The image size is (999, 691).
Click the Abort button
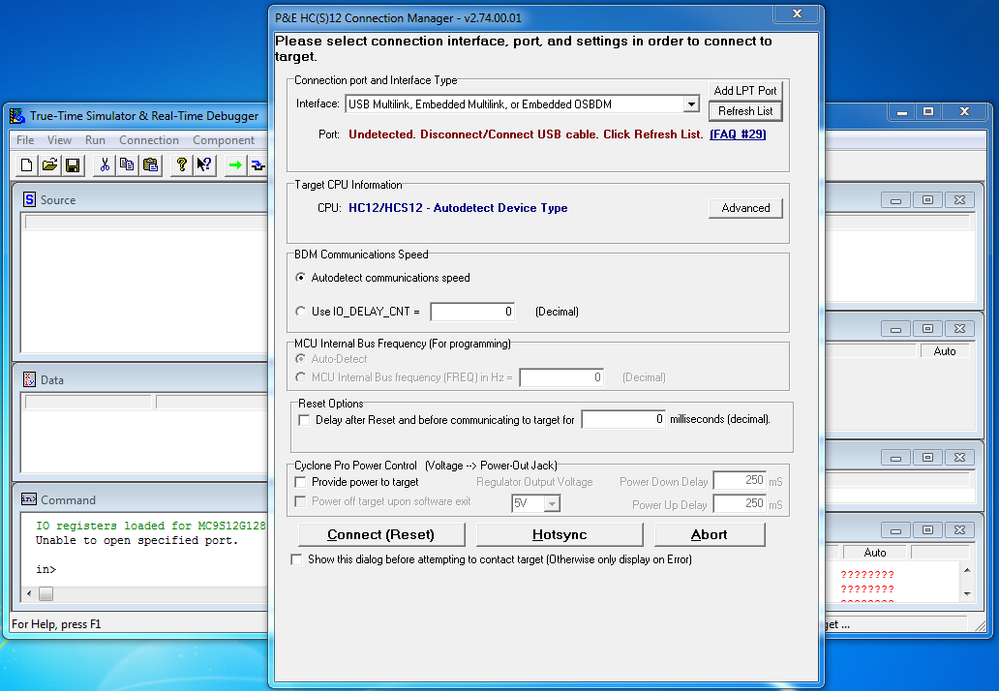click(x=709, y=534)
